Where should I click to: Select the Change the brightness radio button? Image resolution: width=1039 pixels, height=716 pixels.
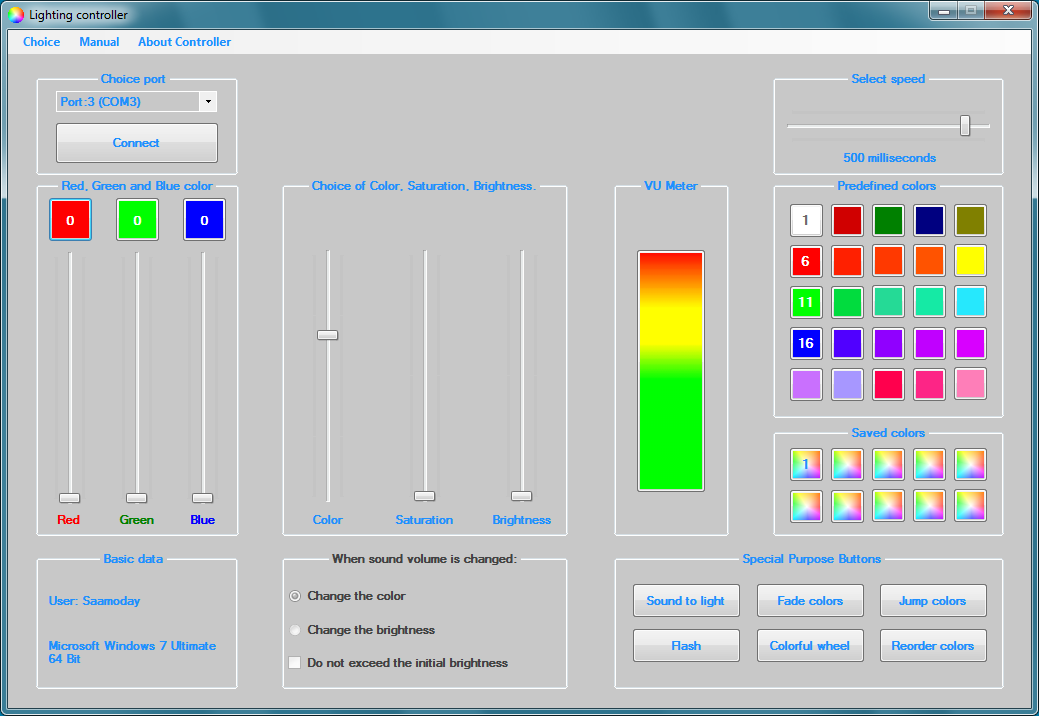coord(295,630)
